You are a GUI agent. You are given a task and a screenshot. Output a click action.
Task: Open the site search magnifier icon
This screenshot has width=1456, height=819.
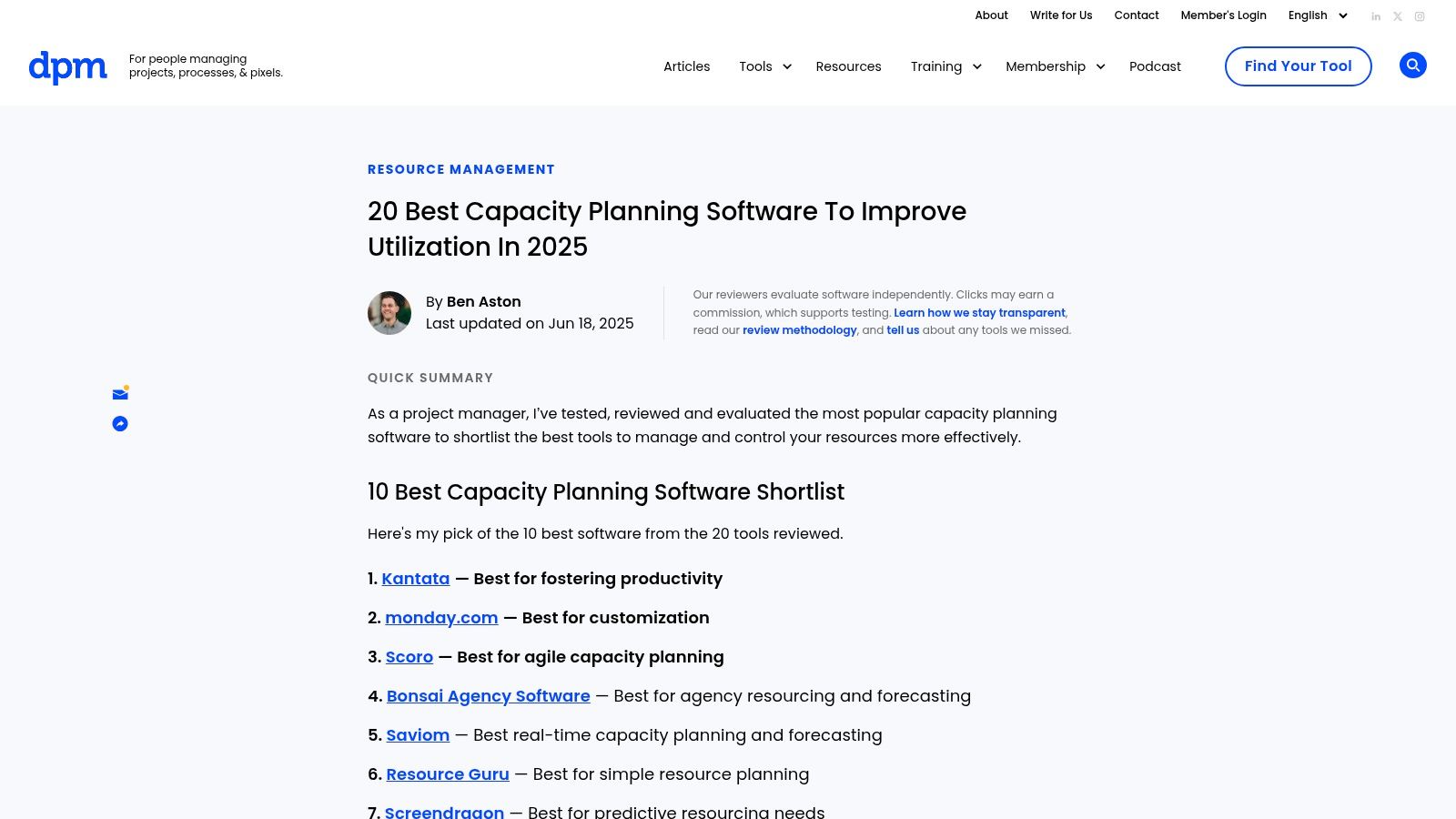click(1412, 66)
